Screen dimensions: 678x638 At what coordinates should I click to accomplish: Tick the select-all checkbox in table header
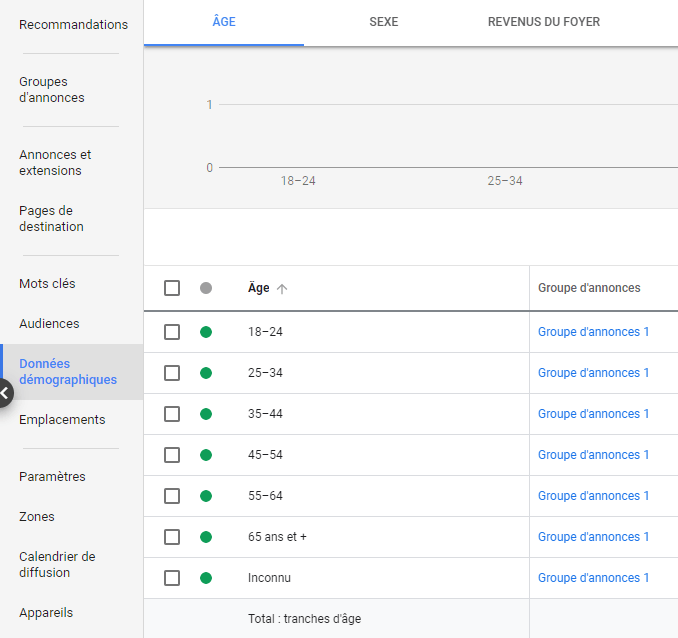[x=172, y=288]
